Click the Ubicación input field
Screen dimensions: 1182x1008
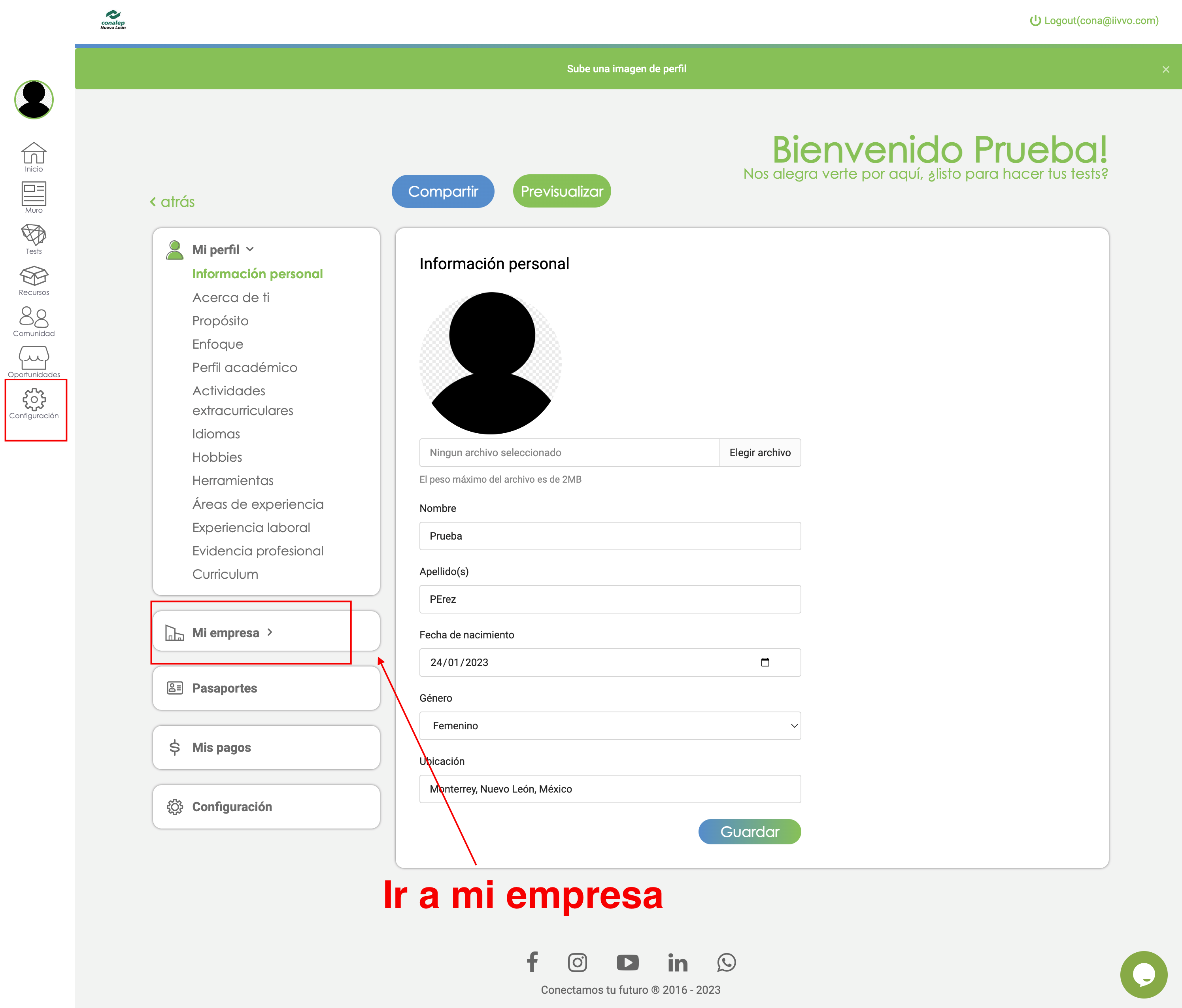610,789
